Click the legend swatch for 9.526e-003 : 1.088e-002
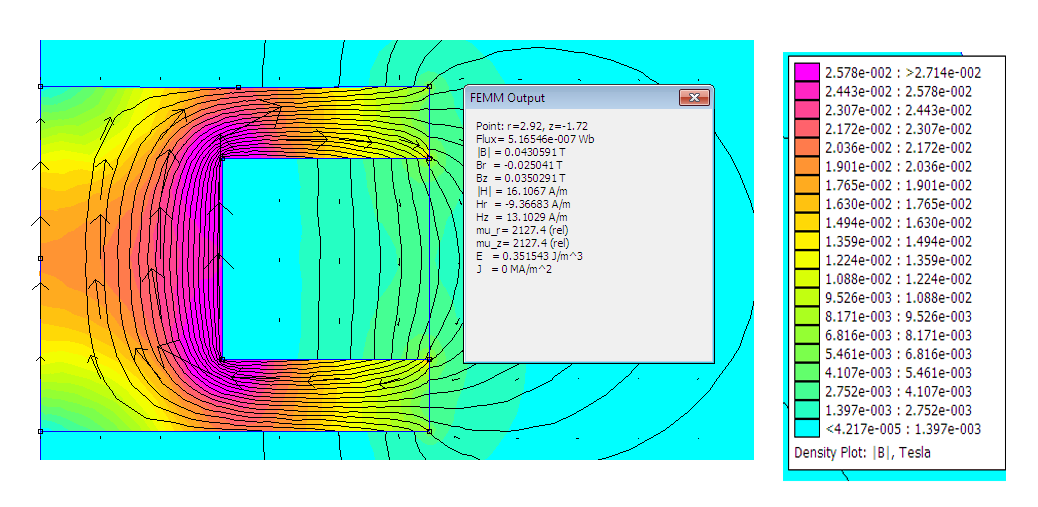Screen dimensions: 1038x507 point(806,297)
